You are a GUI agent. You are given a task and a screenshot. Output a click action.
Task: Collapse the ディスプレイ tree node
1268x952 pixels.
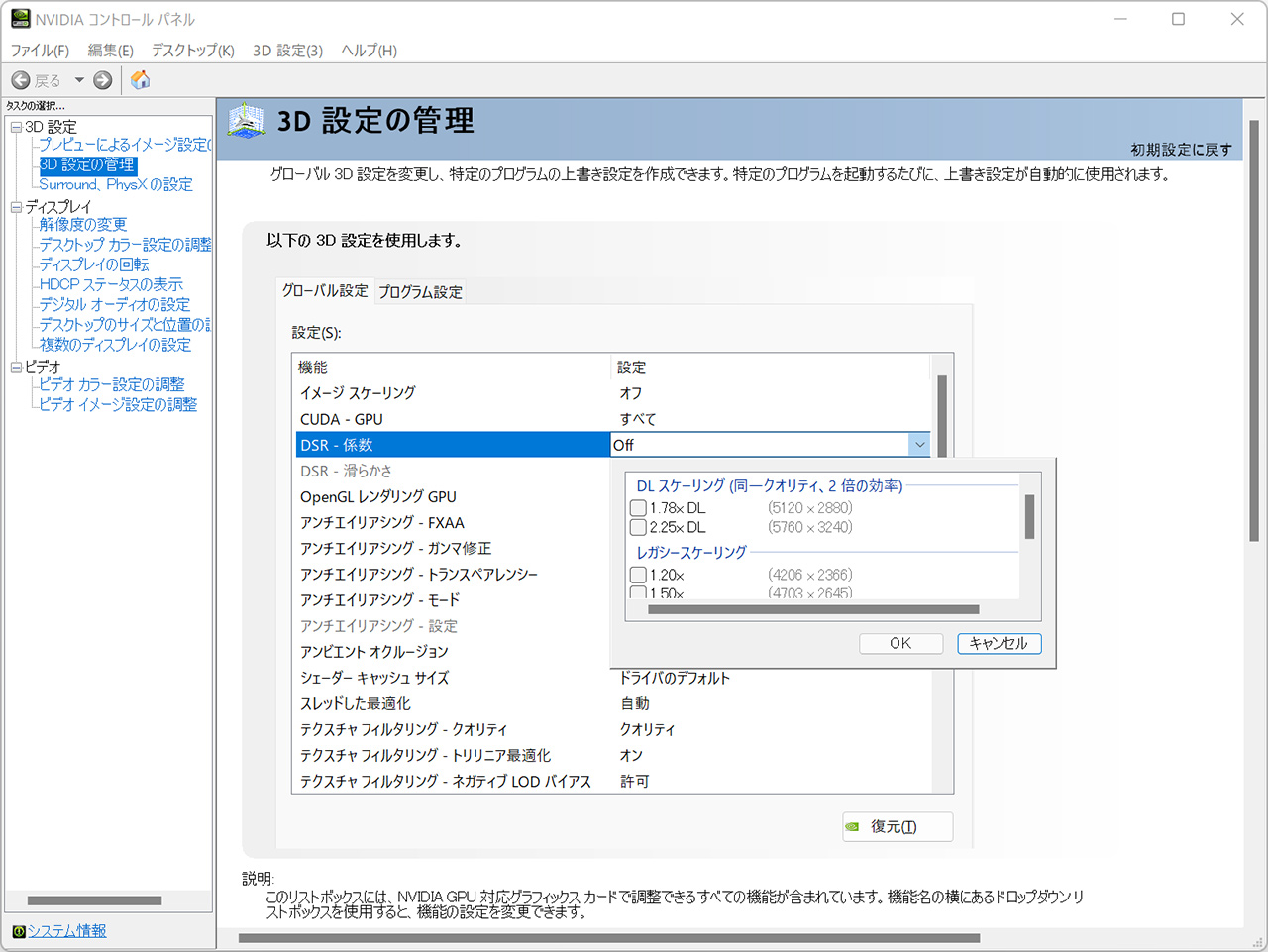[16, 207]
